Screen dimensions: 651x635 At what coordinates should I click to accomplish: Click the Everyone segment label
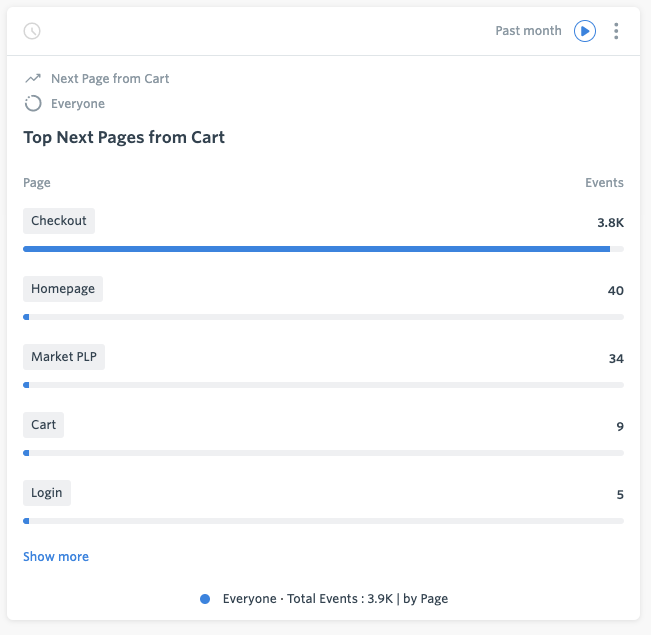78,103
